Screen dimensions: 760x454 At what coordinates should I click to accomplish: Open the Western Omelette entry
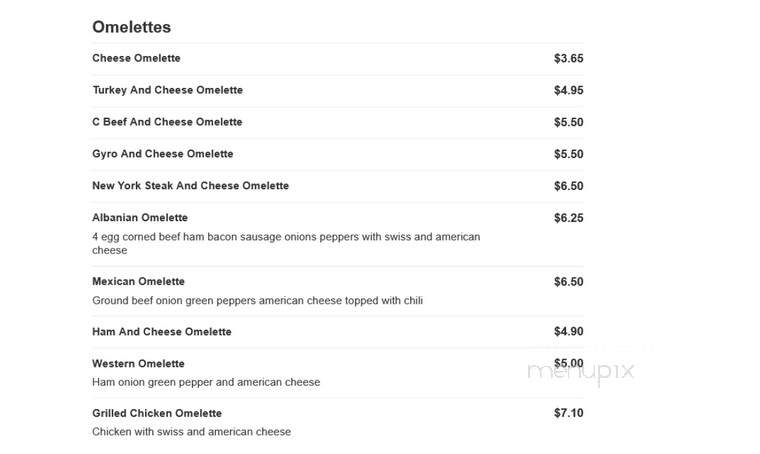coord(139,364)
